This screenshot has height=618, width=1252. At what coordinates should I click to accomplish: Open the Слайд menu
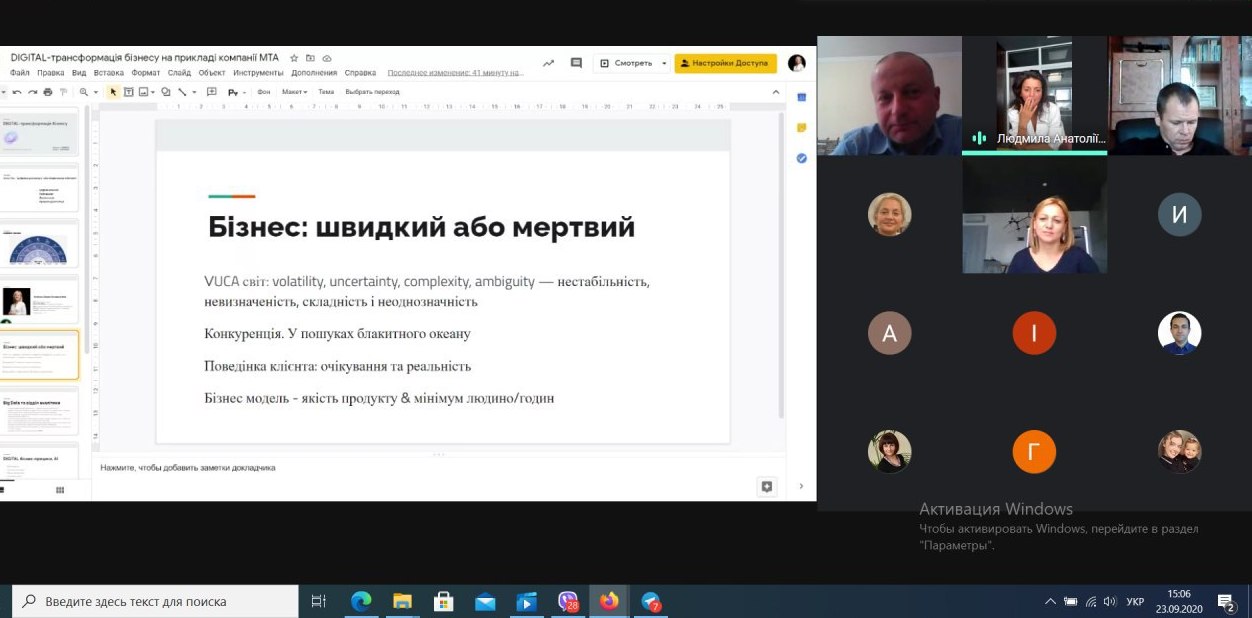pyautogui.click(x=180, y=73)
